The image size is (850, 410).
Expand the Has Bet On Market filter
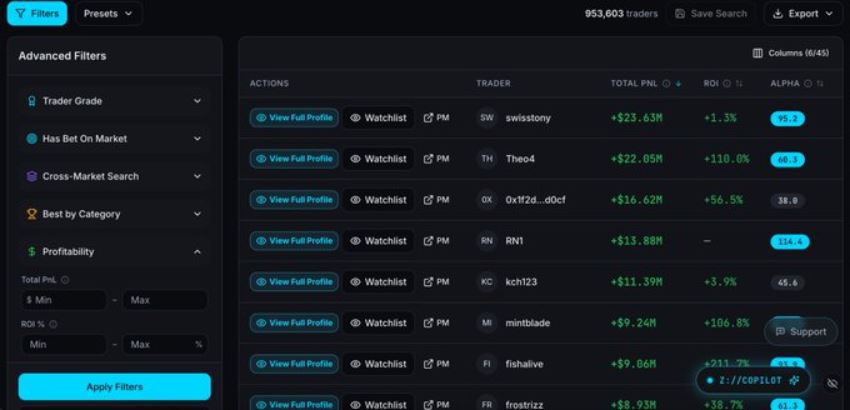(x=114, y=139)
